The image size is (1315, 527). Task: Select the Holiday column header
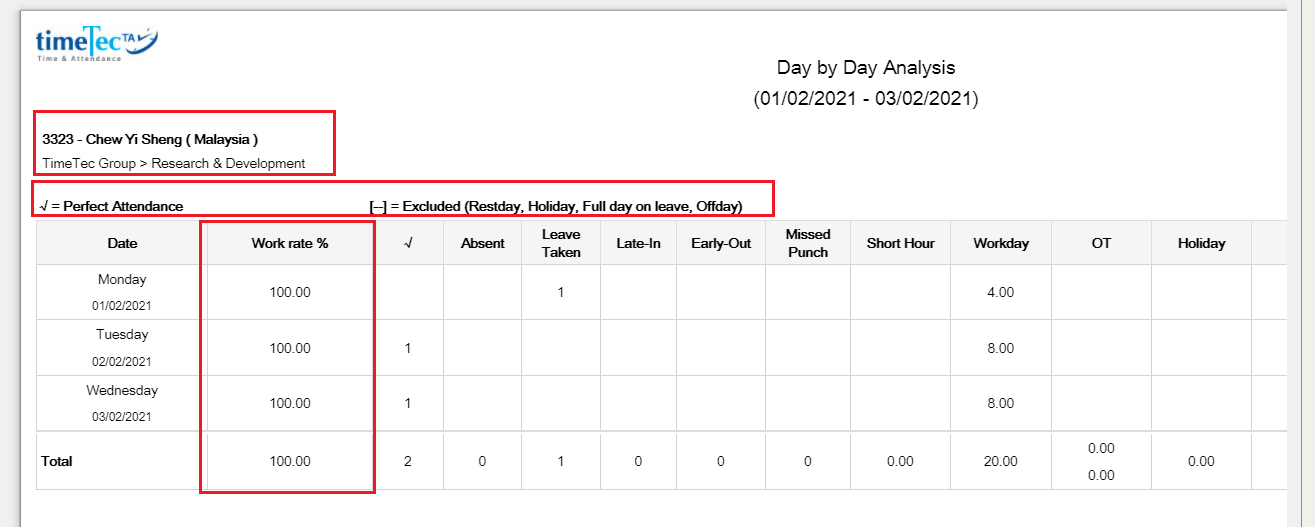coord(1201,243)
